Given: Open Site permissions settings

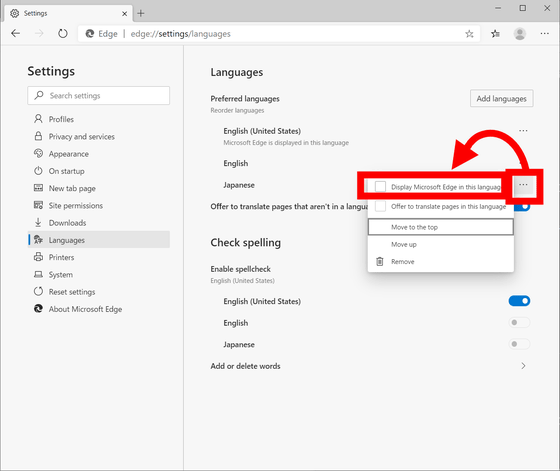Looking at the screenshot, I should point(99,206).
